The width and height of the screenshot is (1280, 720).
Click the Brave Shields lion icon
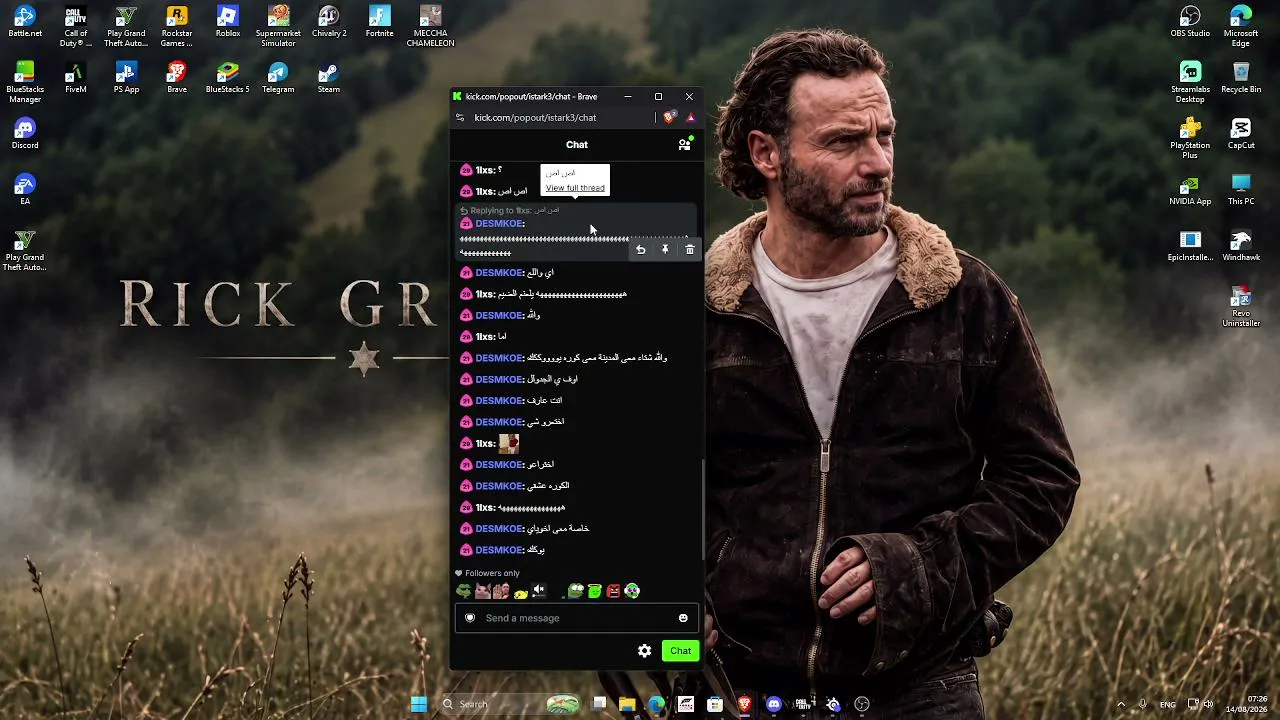coord(670,117)
